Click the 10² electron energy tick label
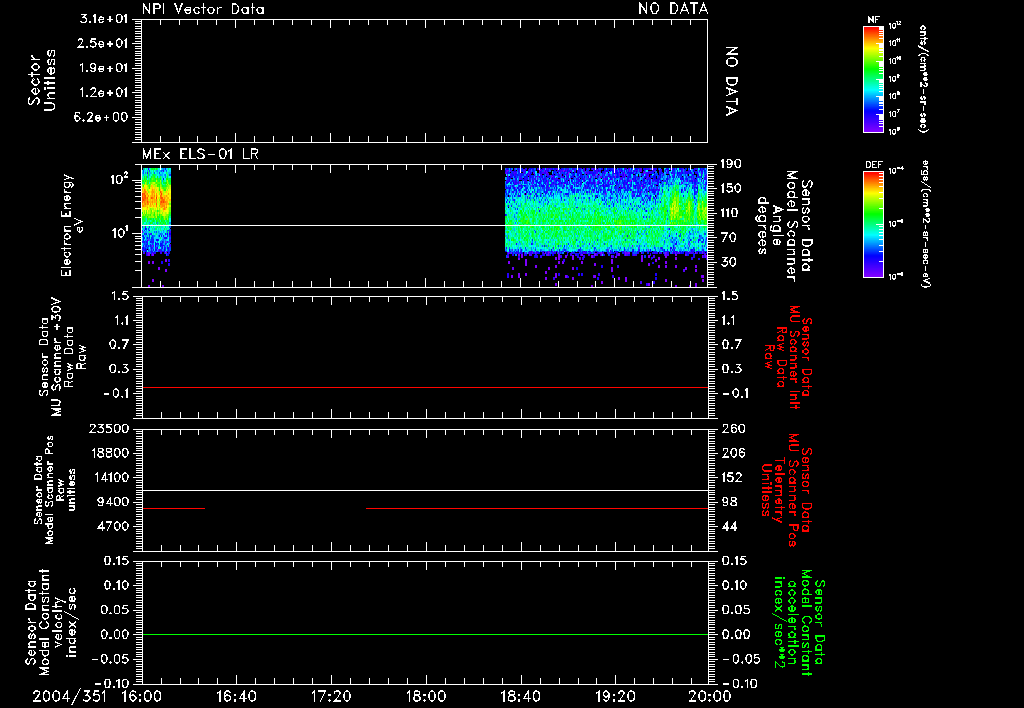 point(118,178)
